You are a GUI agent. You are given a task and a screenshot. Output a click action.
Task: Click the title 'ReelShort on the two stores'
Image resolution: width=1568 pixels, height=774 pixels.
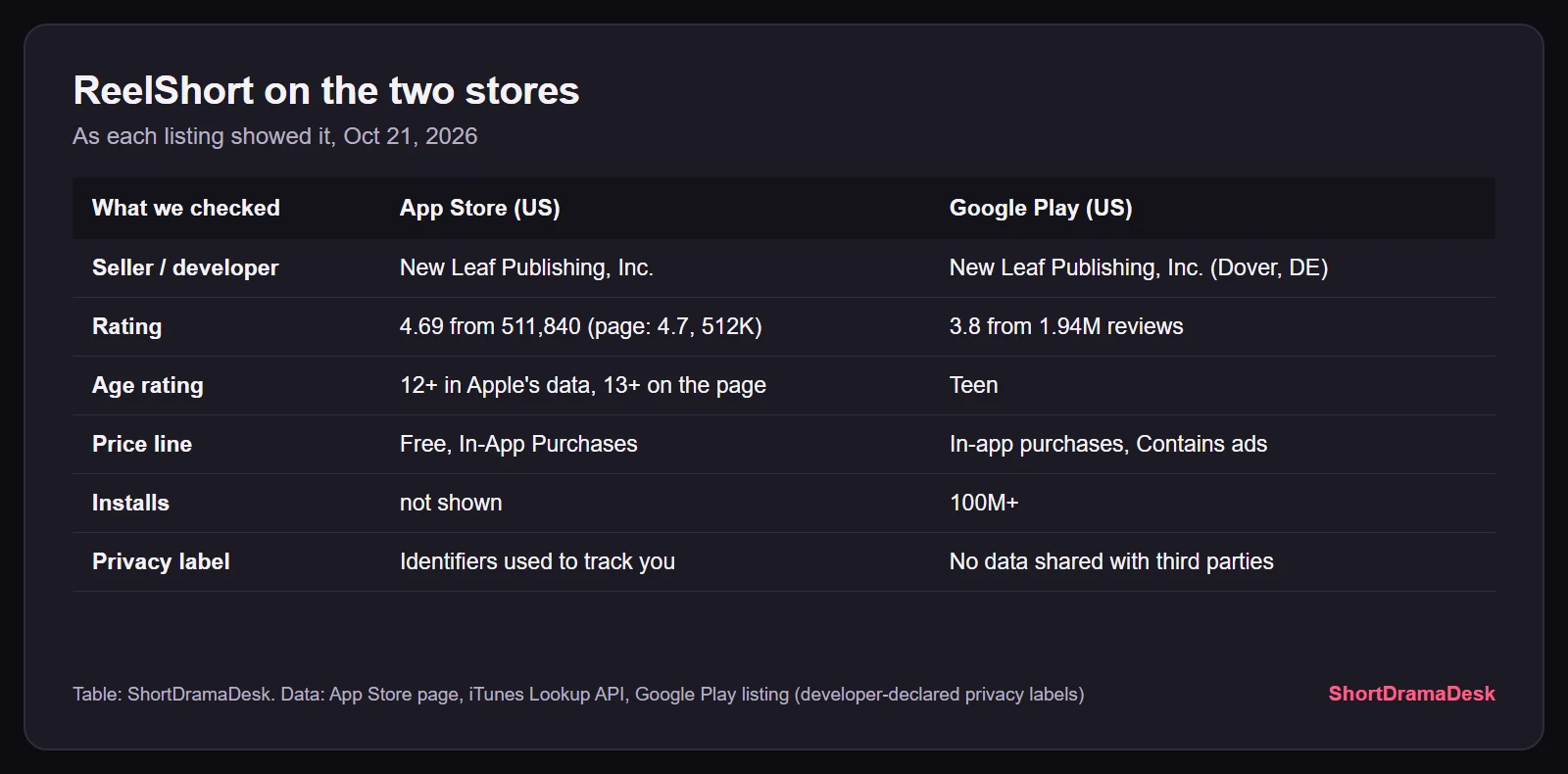[326, 90]
